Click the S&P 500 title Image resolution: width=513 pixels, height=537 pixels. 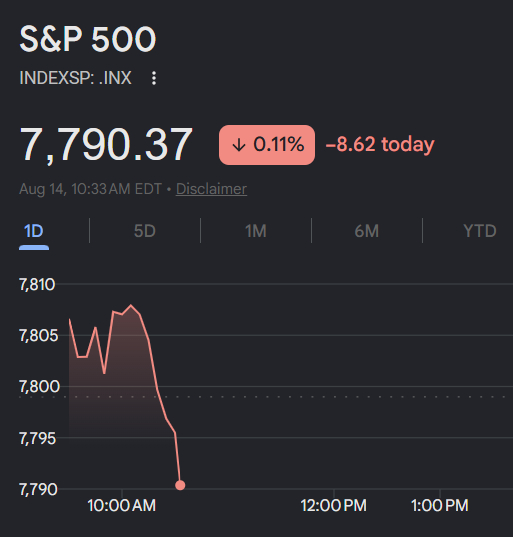[x=88, y=39]
